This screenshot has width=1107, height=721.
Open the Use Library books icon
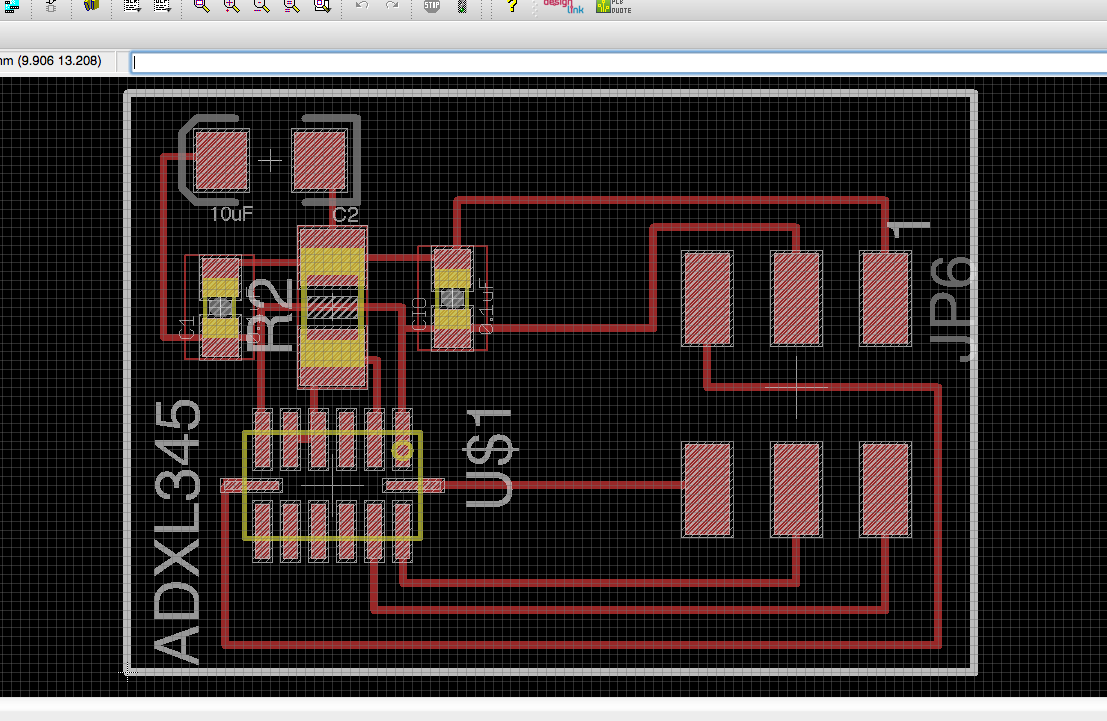coord(91,6)
